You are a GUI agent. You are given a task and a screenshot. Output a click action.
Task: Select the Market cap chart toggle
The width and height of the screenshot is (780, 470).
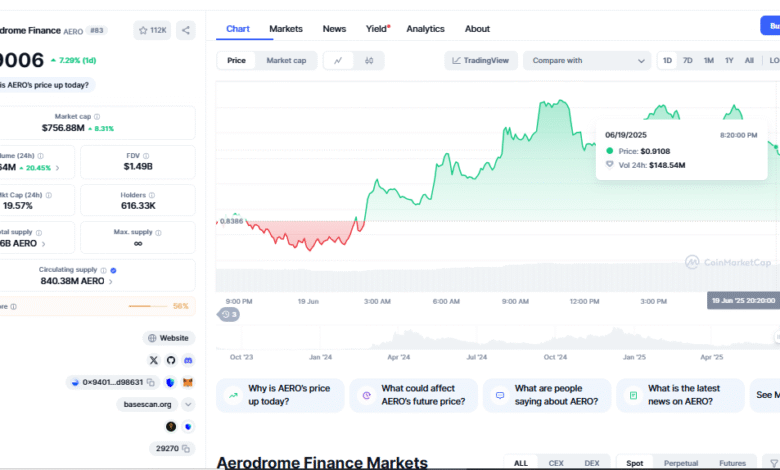pos(286,61)
